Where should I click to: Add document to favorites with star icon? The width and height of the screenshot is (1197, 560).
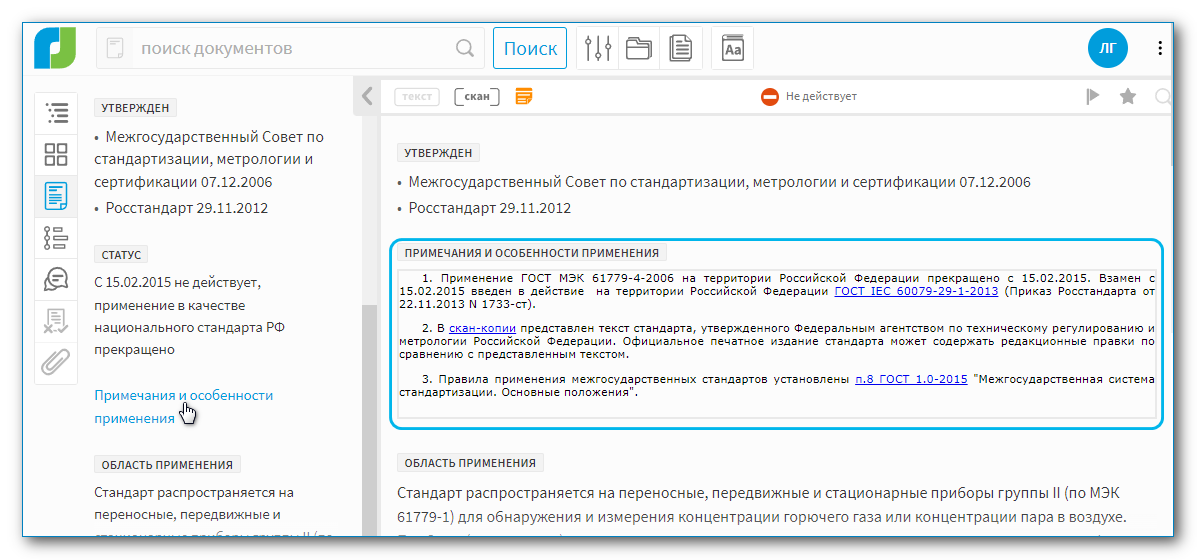click(x=1128, y=96)
